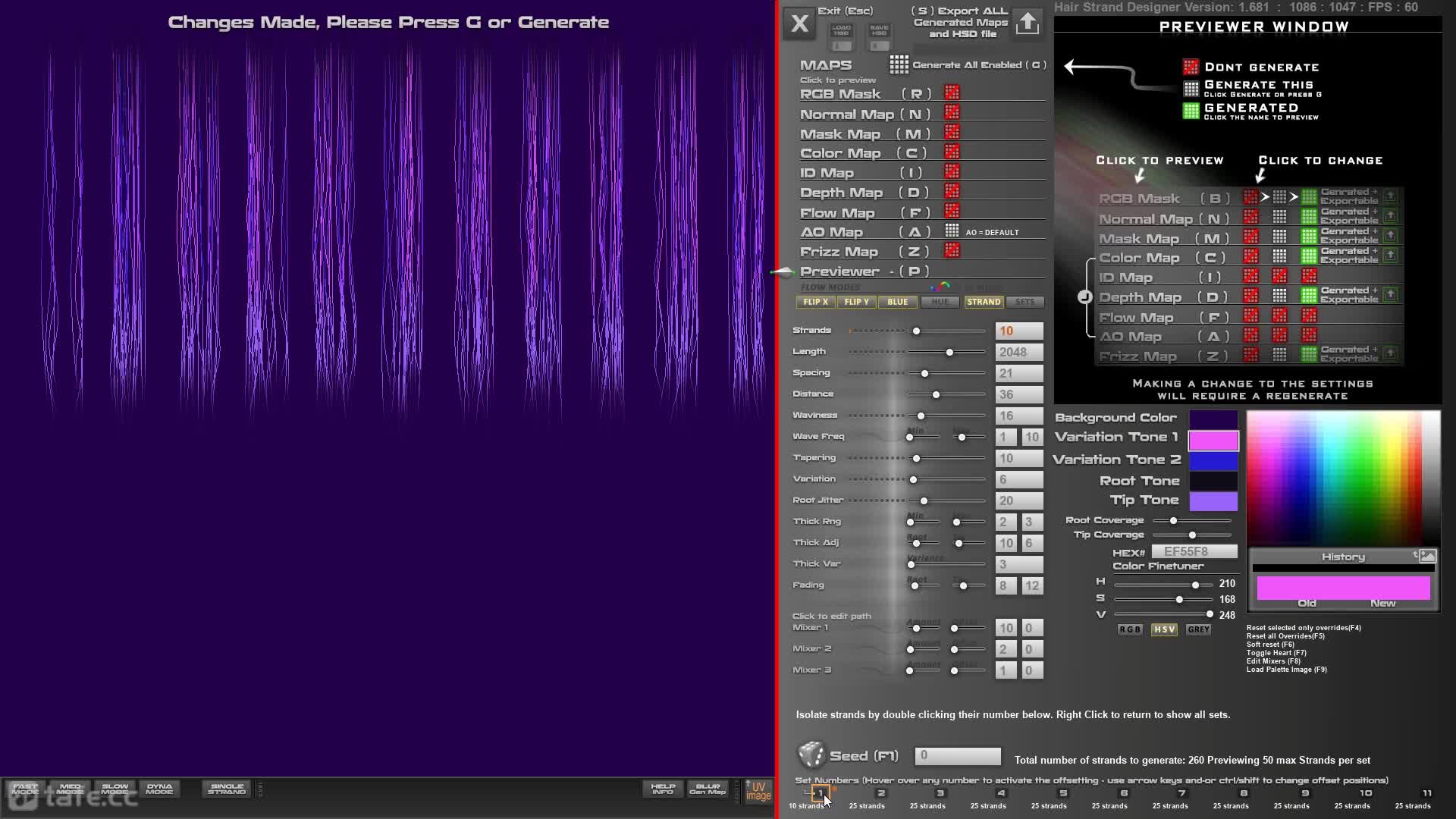The height and width of the screenshot is (819, 1456).
Task: Preview the Depth Map entry
Action: (x=864, y=193)
